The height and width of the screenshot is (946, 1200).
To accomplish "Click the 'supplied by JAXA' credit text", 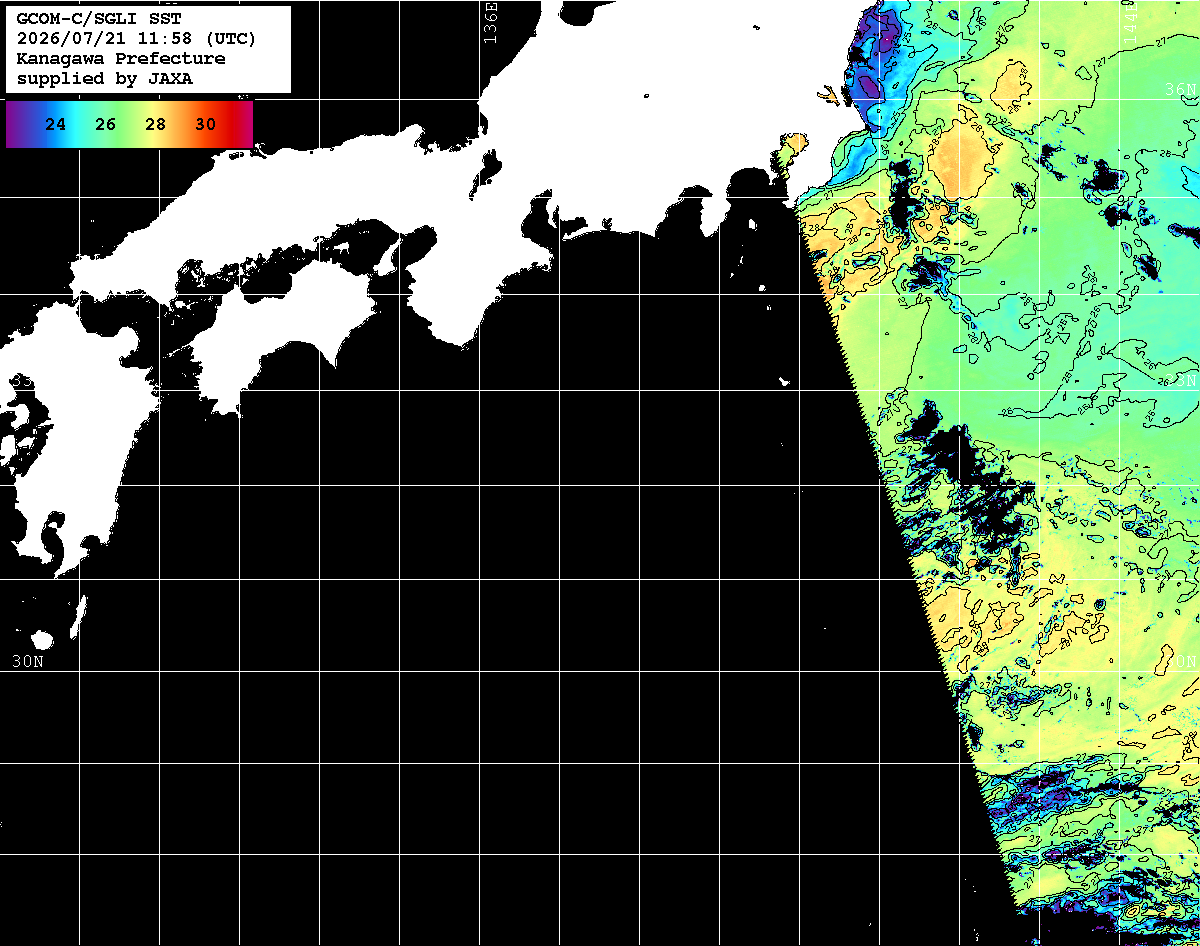I will [105, 79].
